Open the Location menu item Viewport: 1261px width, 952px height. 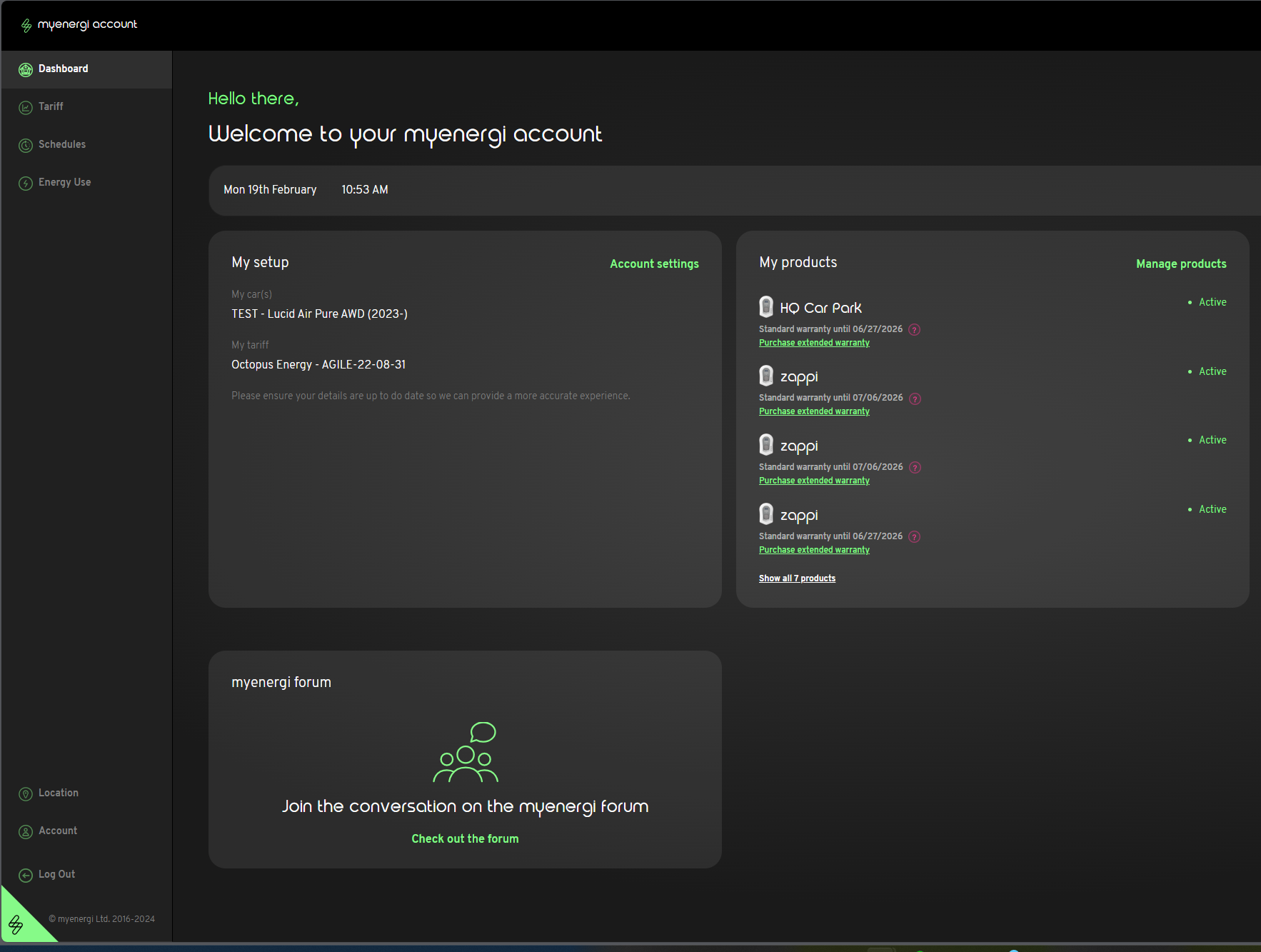[86, 793]
